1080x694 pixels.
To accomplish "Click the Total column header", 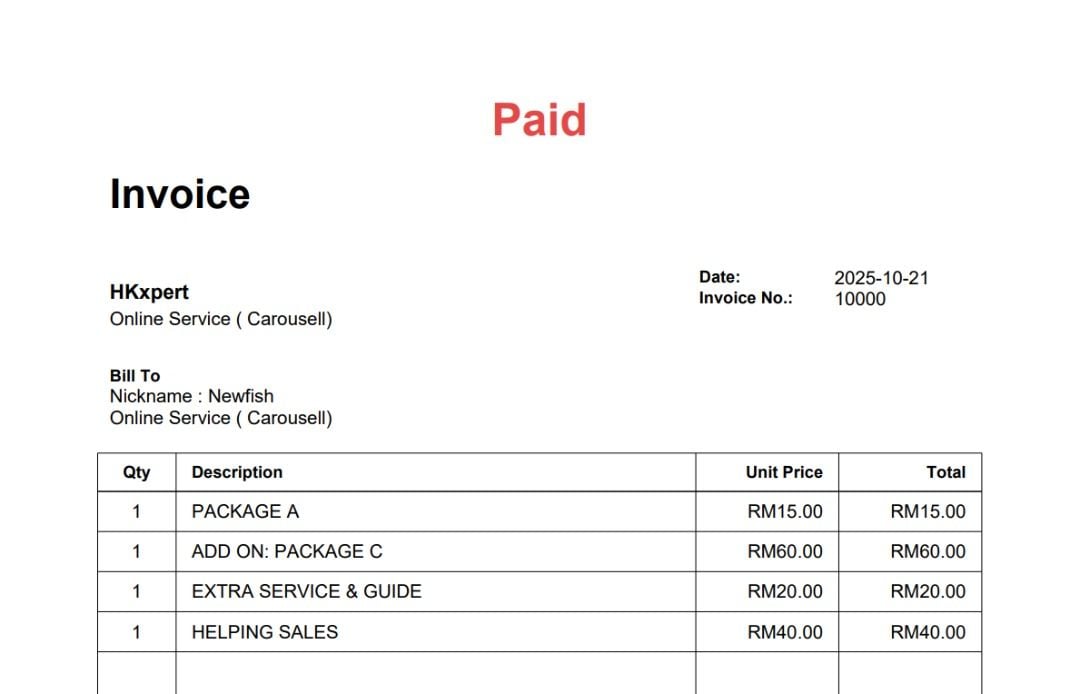I will [x=945, y=472].
